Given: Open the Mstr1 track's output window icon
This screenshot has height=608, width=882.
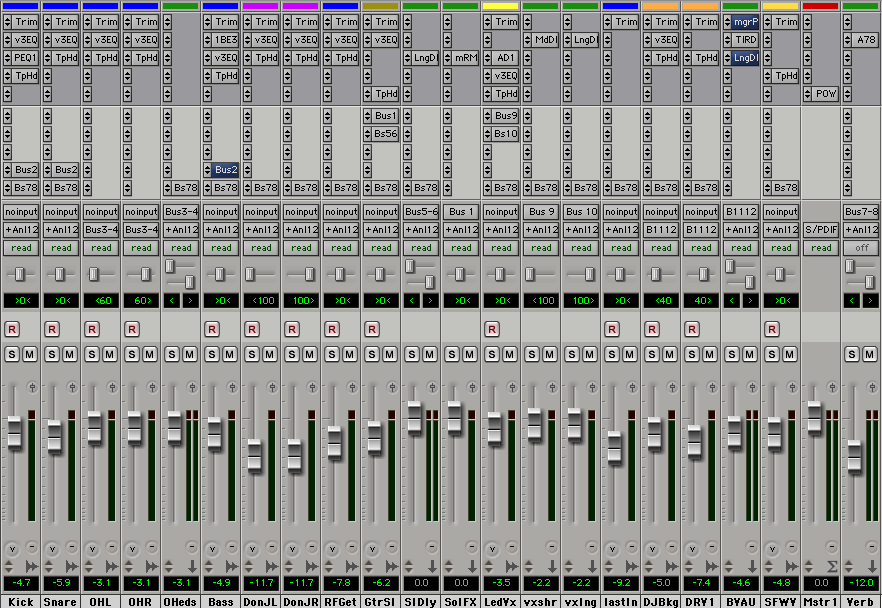Looking at the screenshot, I should (x=832, y=386).
